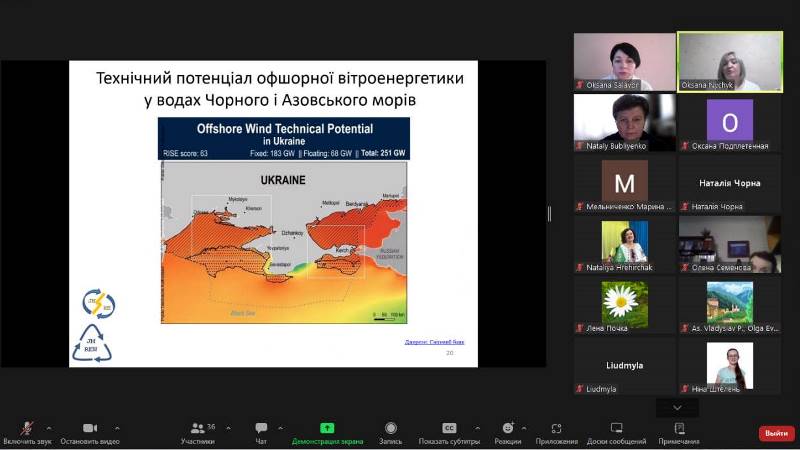Expand audio options arrow beside Включить звук

(49, 428)
